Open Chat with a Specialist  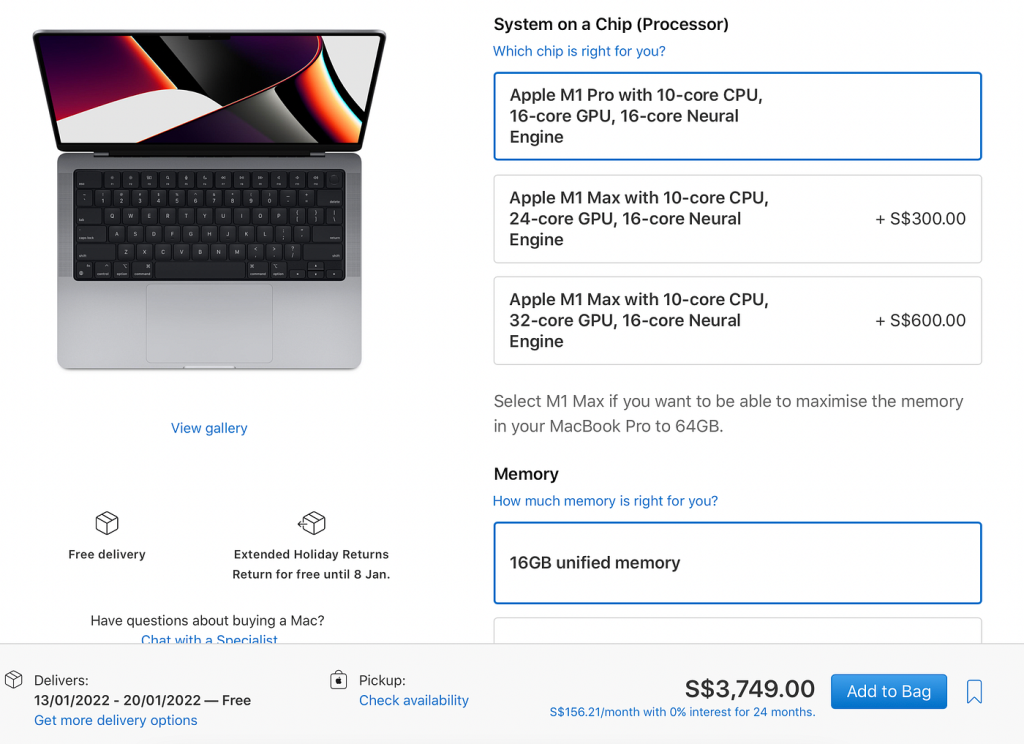click(209, 639)
